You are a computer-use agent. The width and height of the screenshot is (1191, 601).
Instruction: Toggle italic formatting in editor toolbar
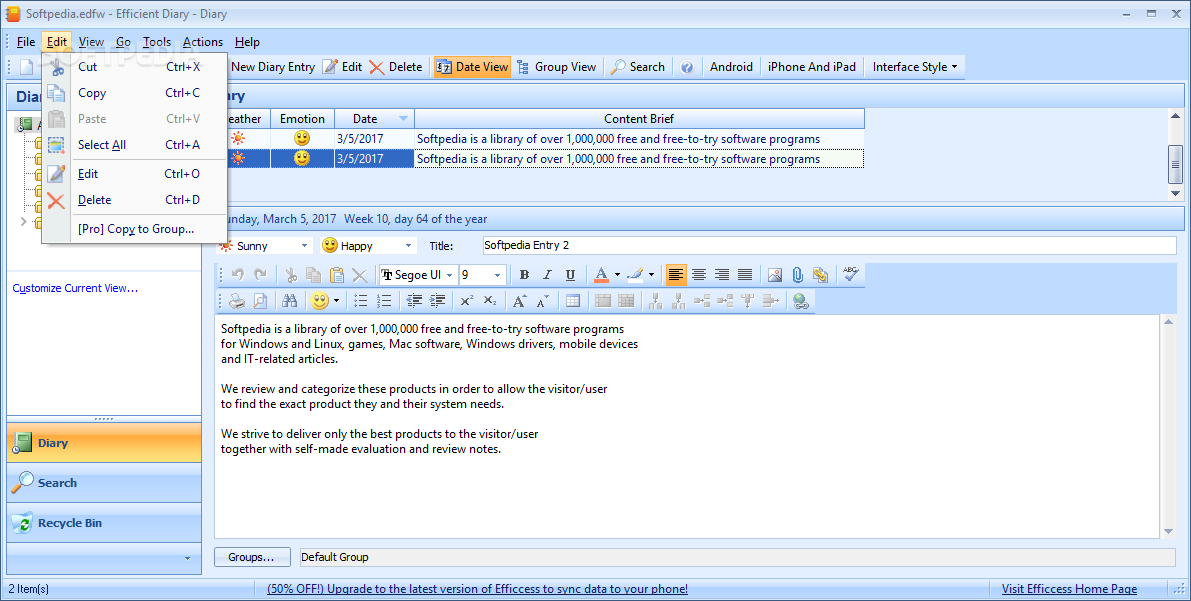pyautogui.click(x=547, y=275)
